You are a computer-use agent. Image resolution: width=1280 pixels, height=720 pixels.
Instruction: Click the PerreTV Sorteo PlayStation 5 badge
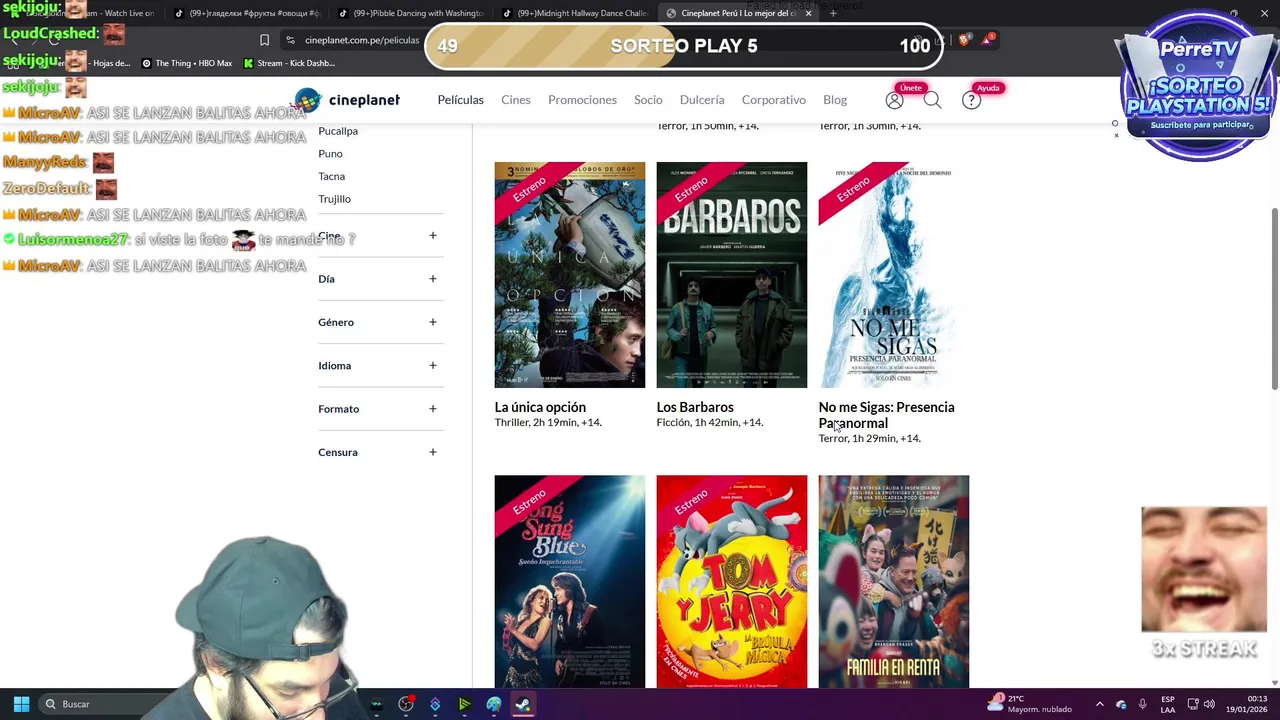(x=1197, y=87)
